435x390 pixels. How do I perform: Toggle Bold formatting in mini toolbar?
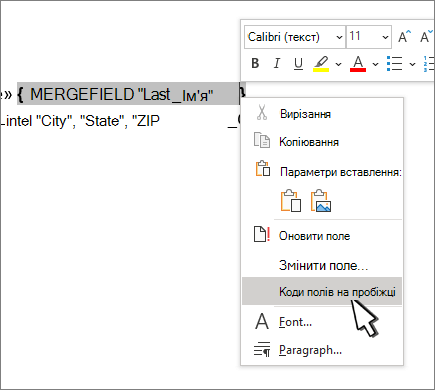[x=255, y=63]
